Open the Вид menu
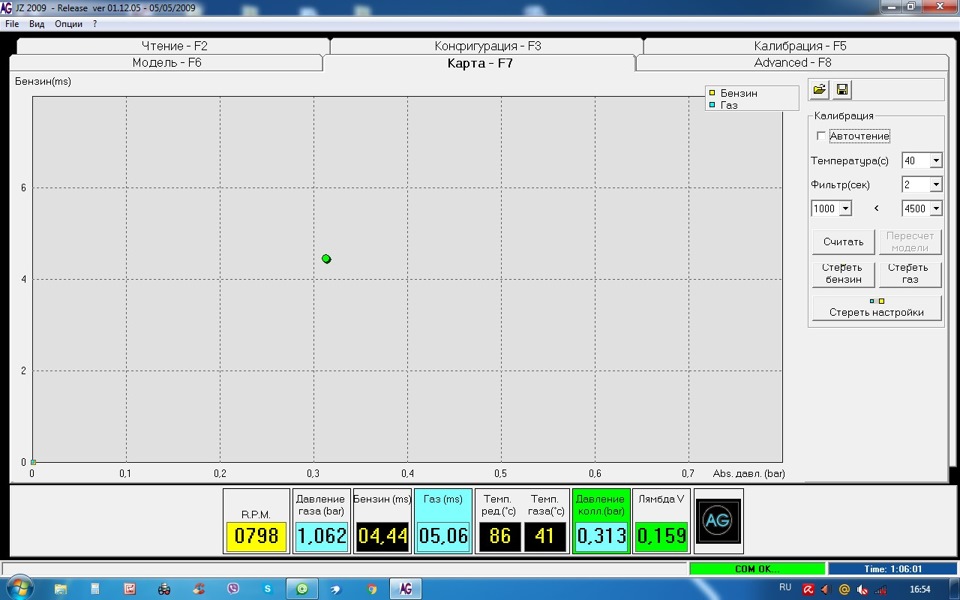 pos(37,24)
